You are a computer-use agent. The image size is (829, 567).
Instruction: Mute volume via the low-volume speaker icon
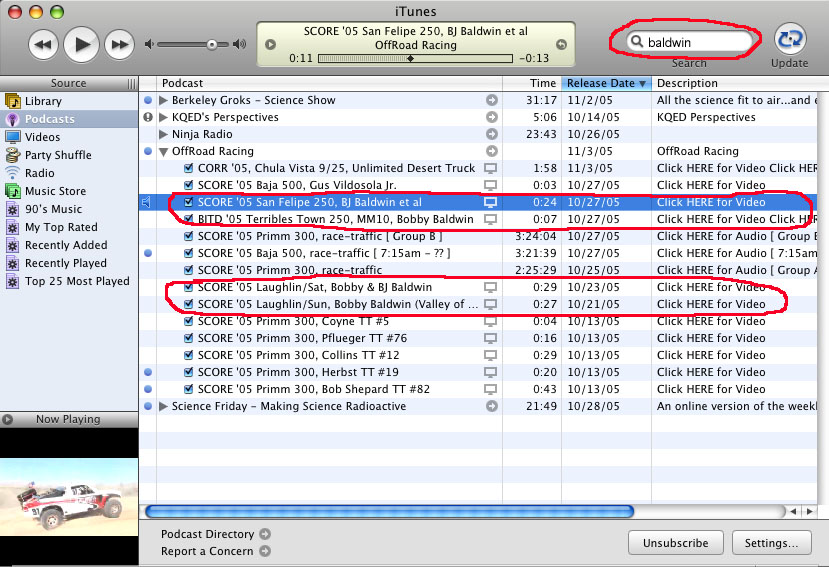(x=149, y=44)
